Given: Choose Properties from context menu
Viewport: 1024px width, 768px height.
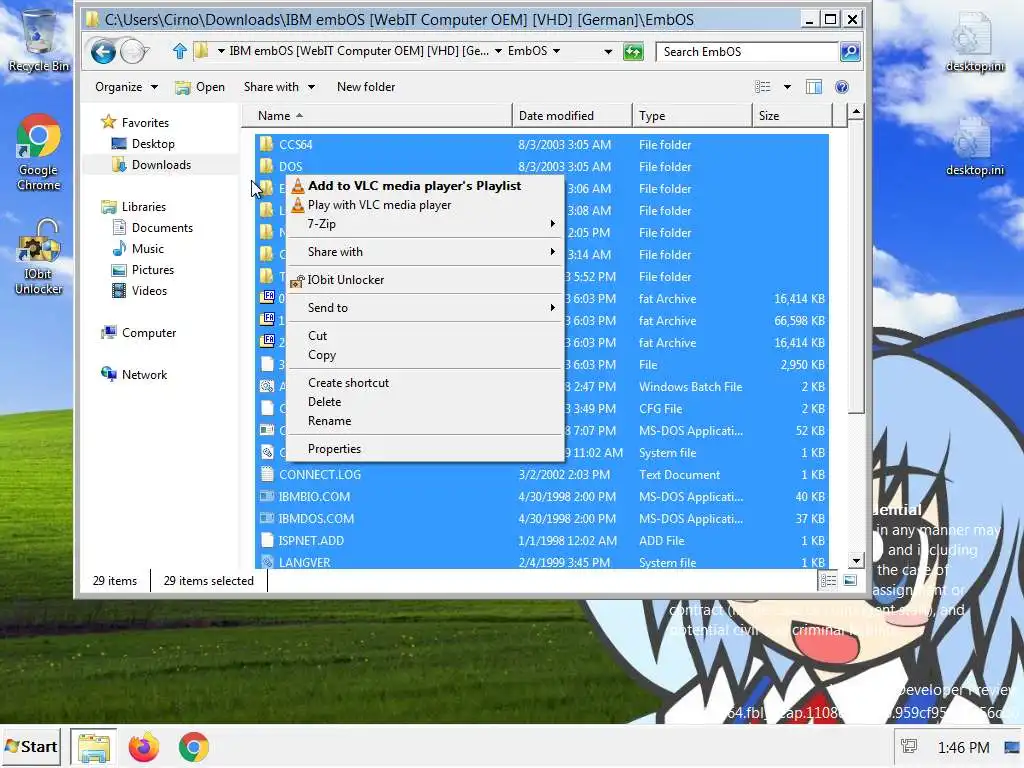Looking at the screenshot, I should coord(425,449).
